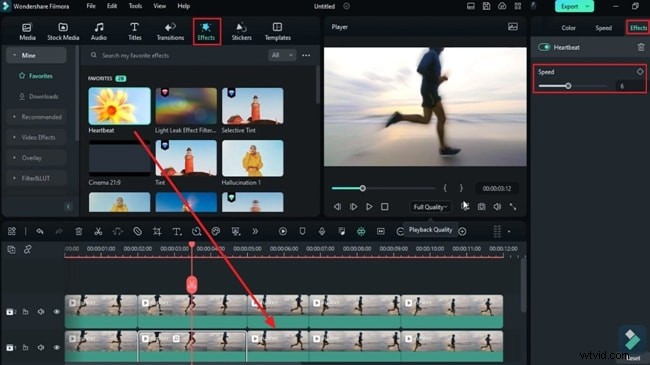Click the voiceover microphone icon in toolbar
This screenshot has width=650, height=365.
coord(322,231)
